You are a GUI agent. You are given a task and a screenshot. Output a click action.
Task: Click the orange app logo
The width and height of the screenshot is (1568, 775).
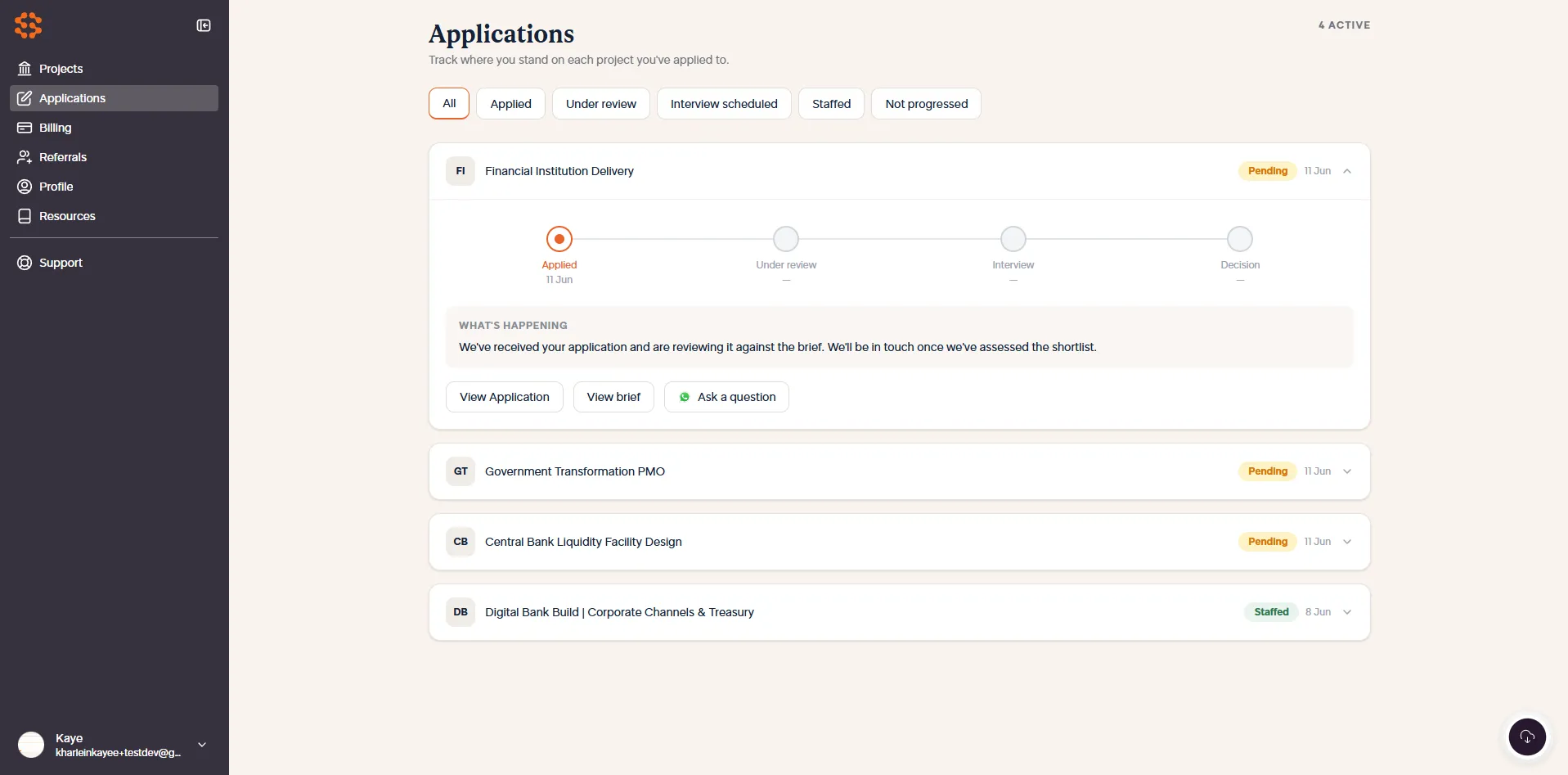[x=28, y=25]
